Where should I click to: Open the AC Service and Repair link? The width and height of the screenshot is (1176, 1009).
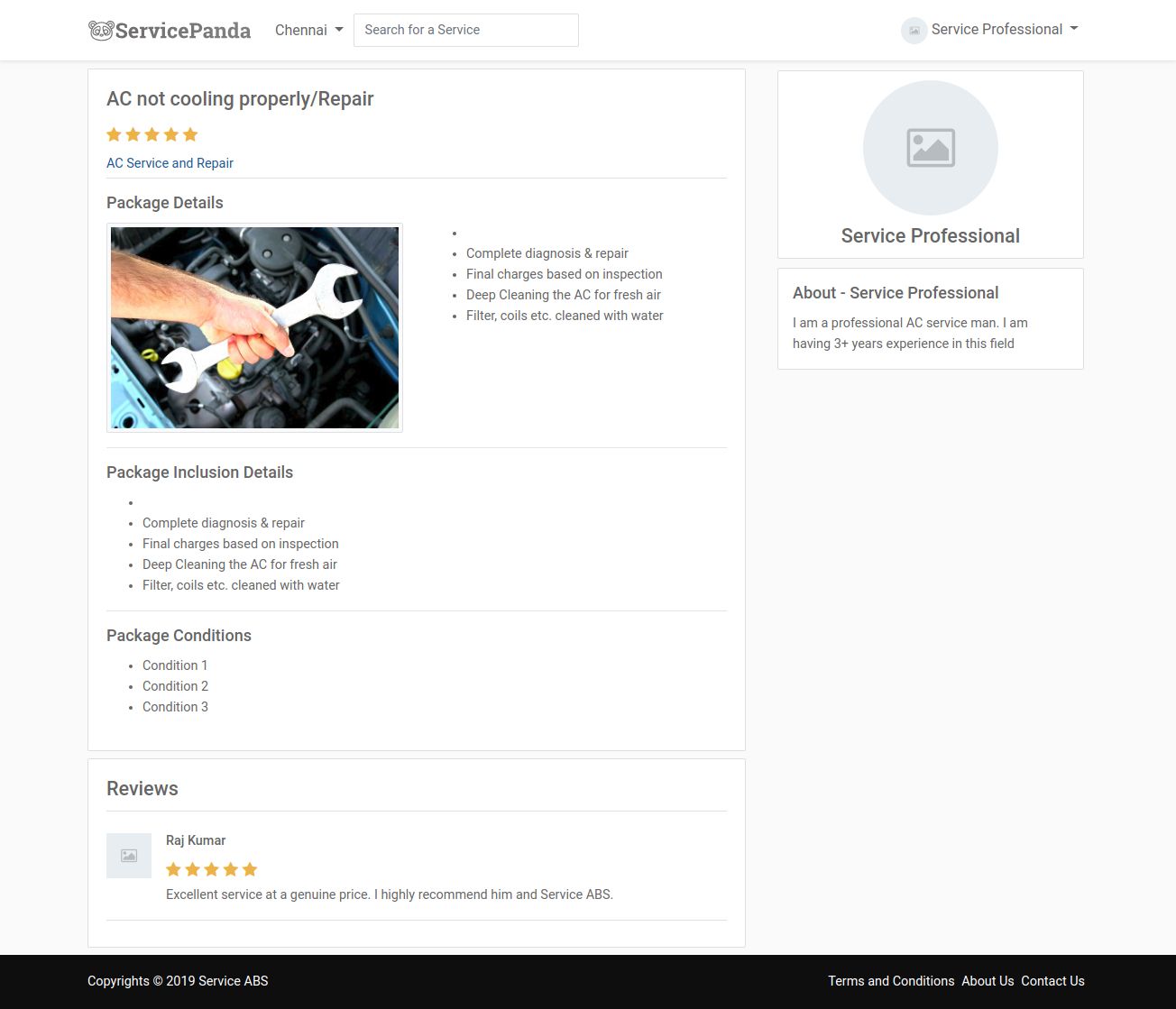pos(170,163)
